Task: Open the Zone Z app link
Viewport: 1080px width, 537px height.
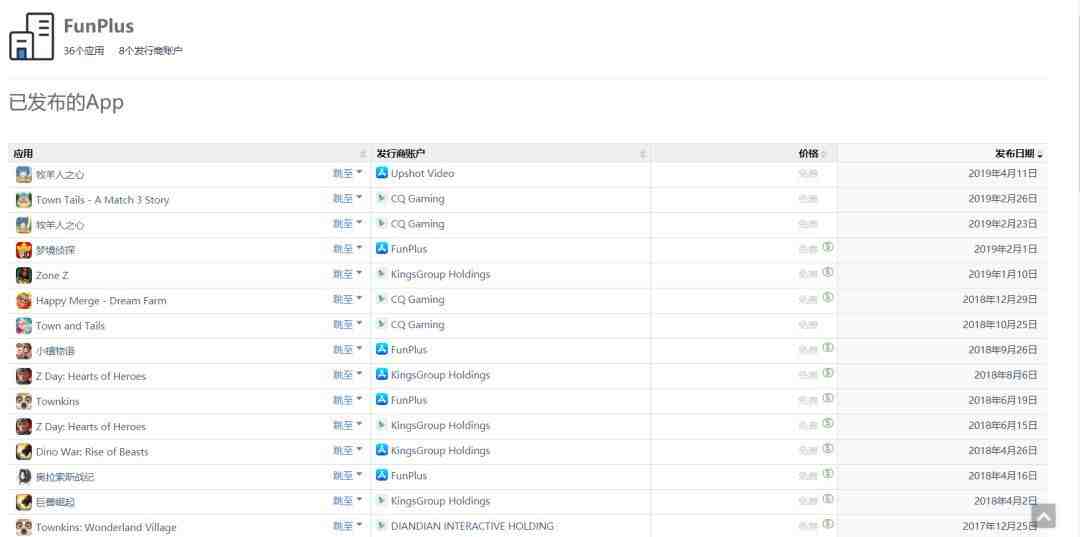Action: click(52, 275)
